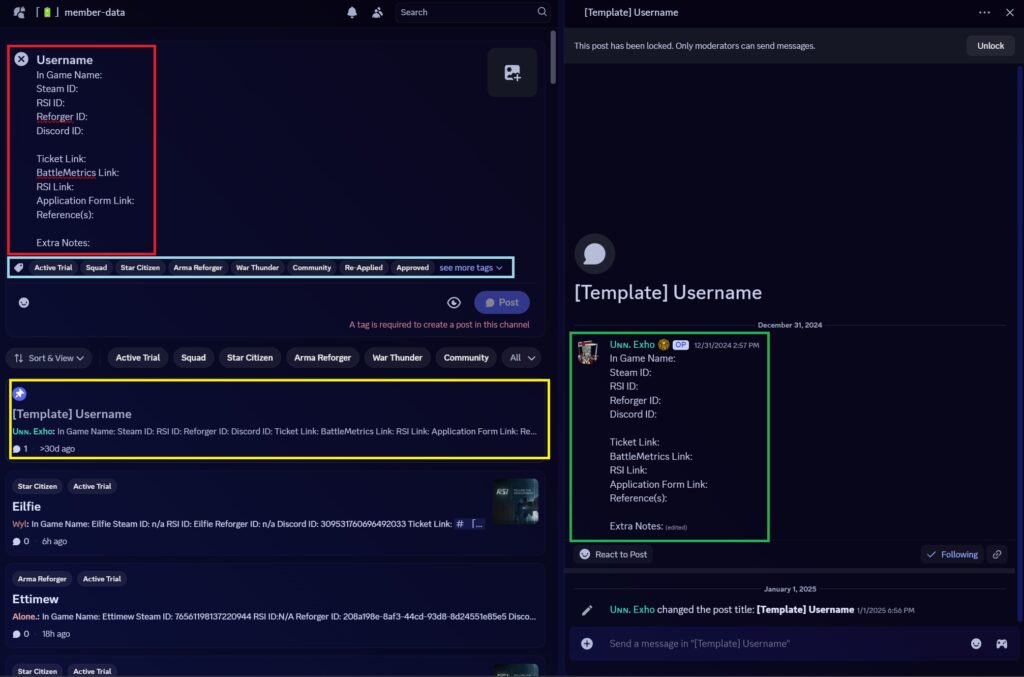Click the comment count icon on Ettimew post
This screenshot has height=677, width=1024.
17,634
